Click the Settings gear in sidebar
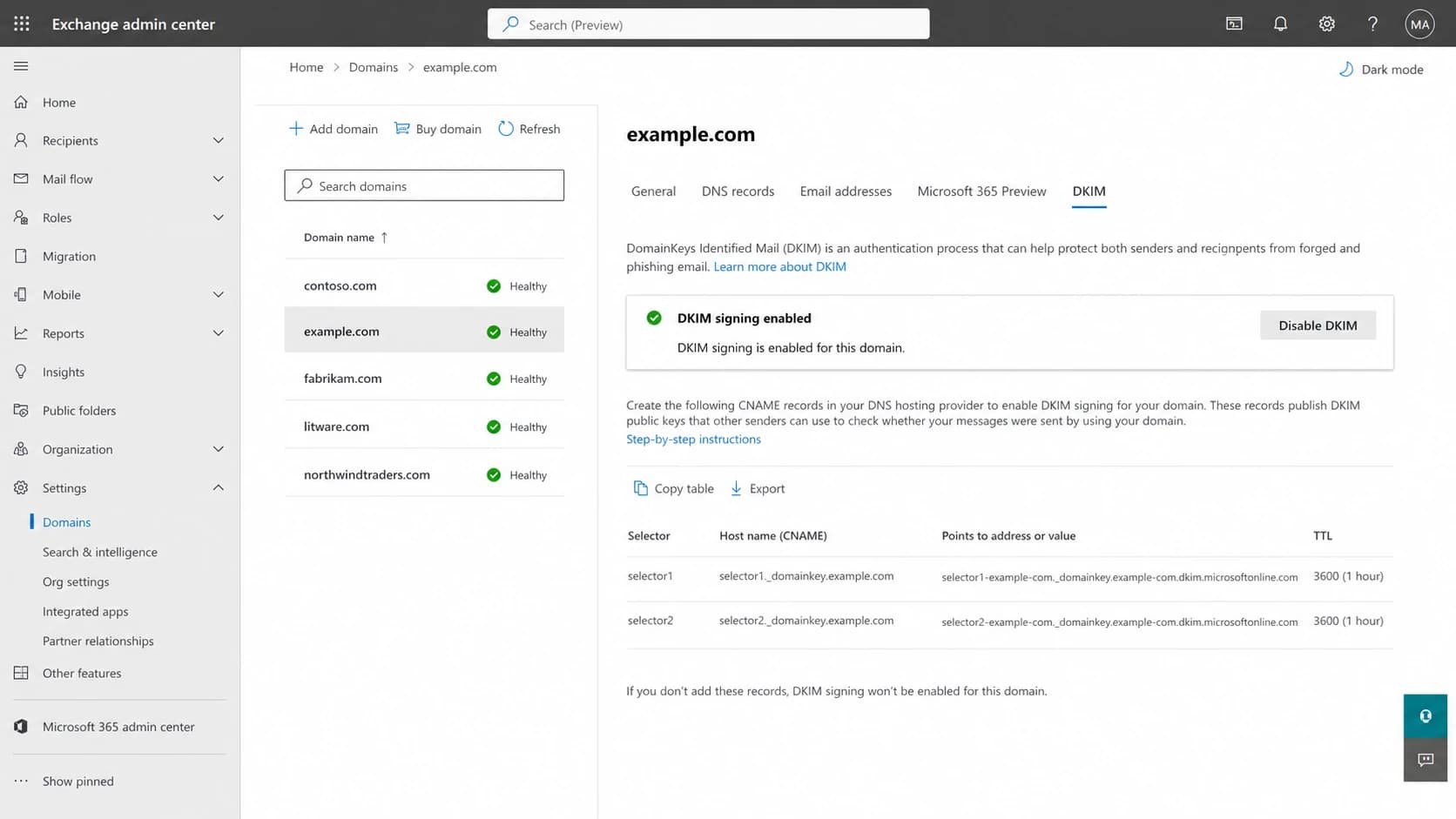The image size is (1456, 819). click(x=21, y=487)
